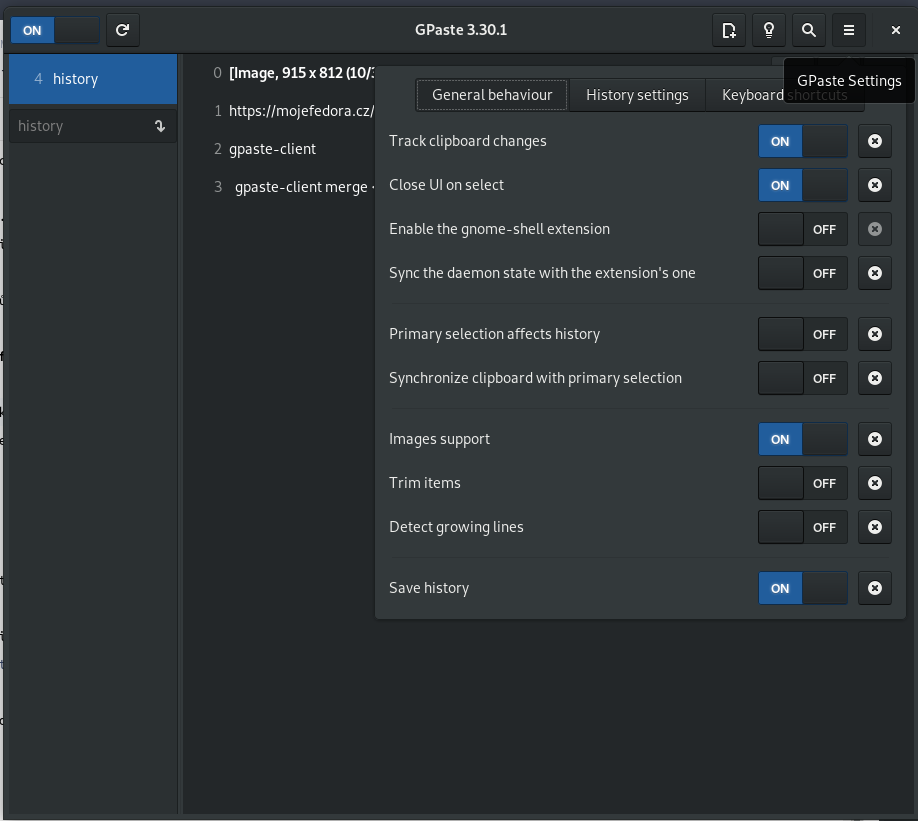The image size is (918, 821).
Task: Select the General behaviour tab
Action: [492, 95]
